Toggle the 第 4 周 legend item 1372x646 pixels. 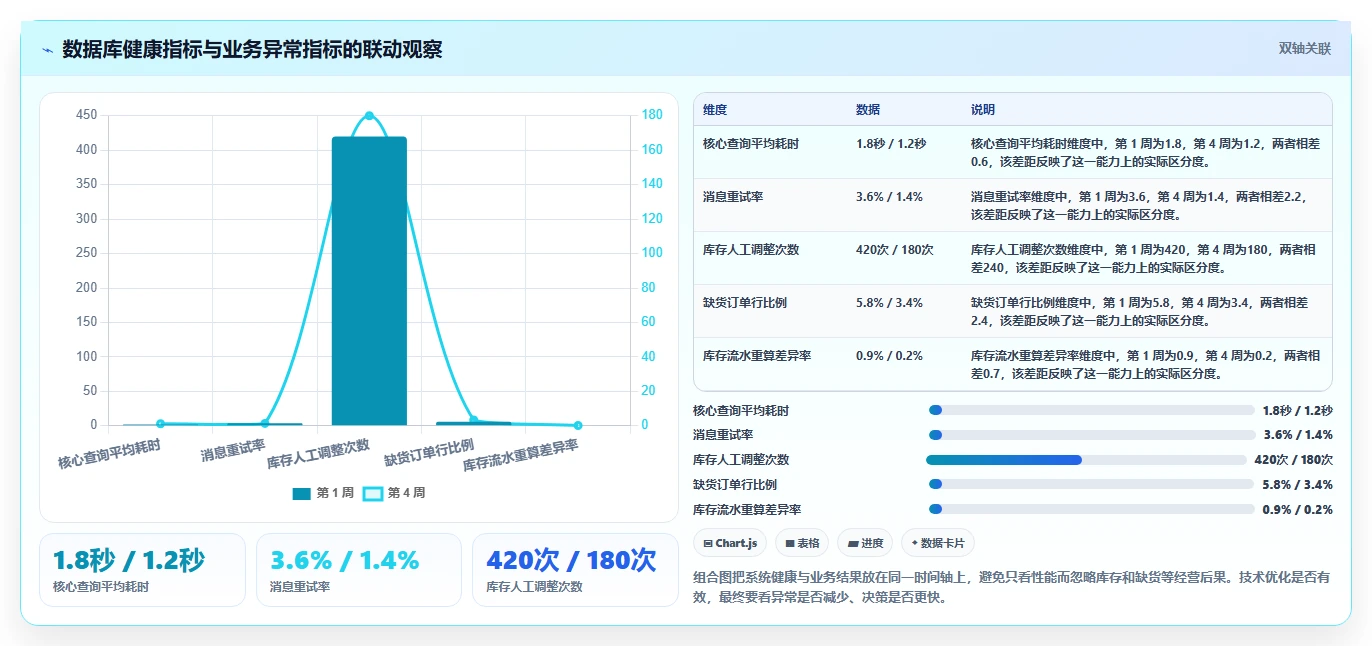[x=394, y=493]
